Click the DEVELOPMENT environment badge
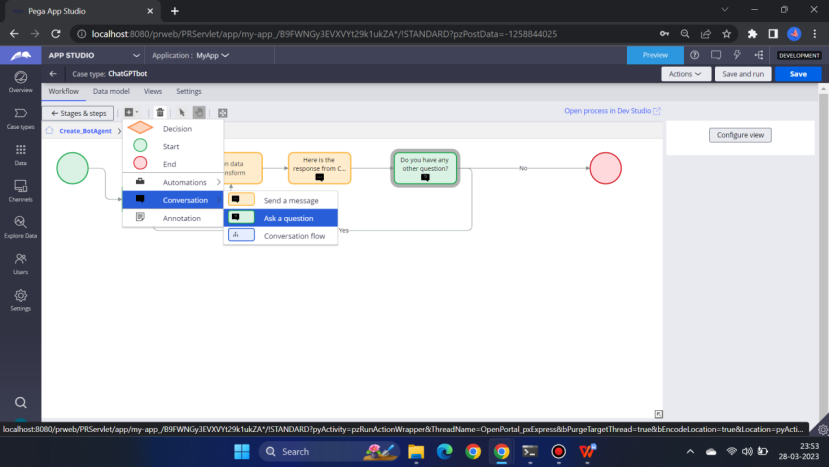 click(799, 55)
